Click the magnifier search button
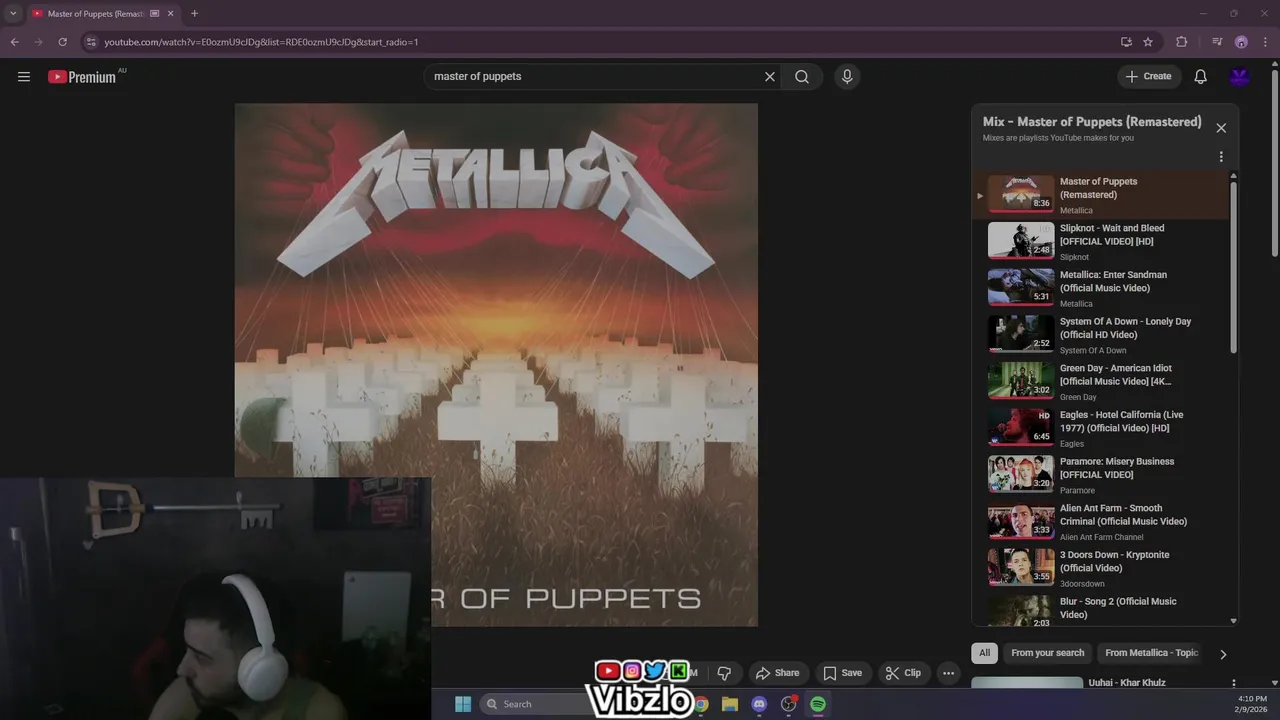 (x=802, y=77)
